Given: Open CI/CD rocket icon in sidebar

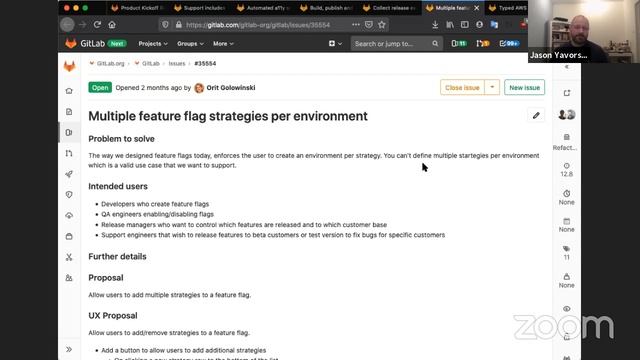Looking at the screenshot, I should [x=69, y=174].
